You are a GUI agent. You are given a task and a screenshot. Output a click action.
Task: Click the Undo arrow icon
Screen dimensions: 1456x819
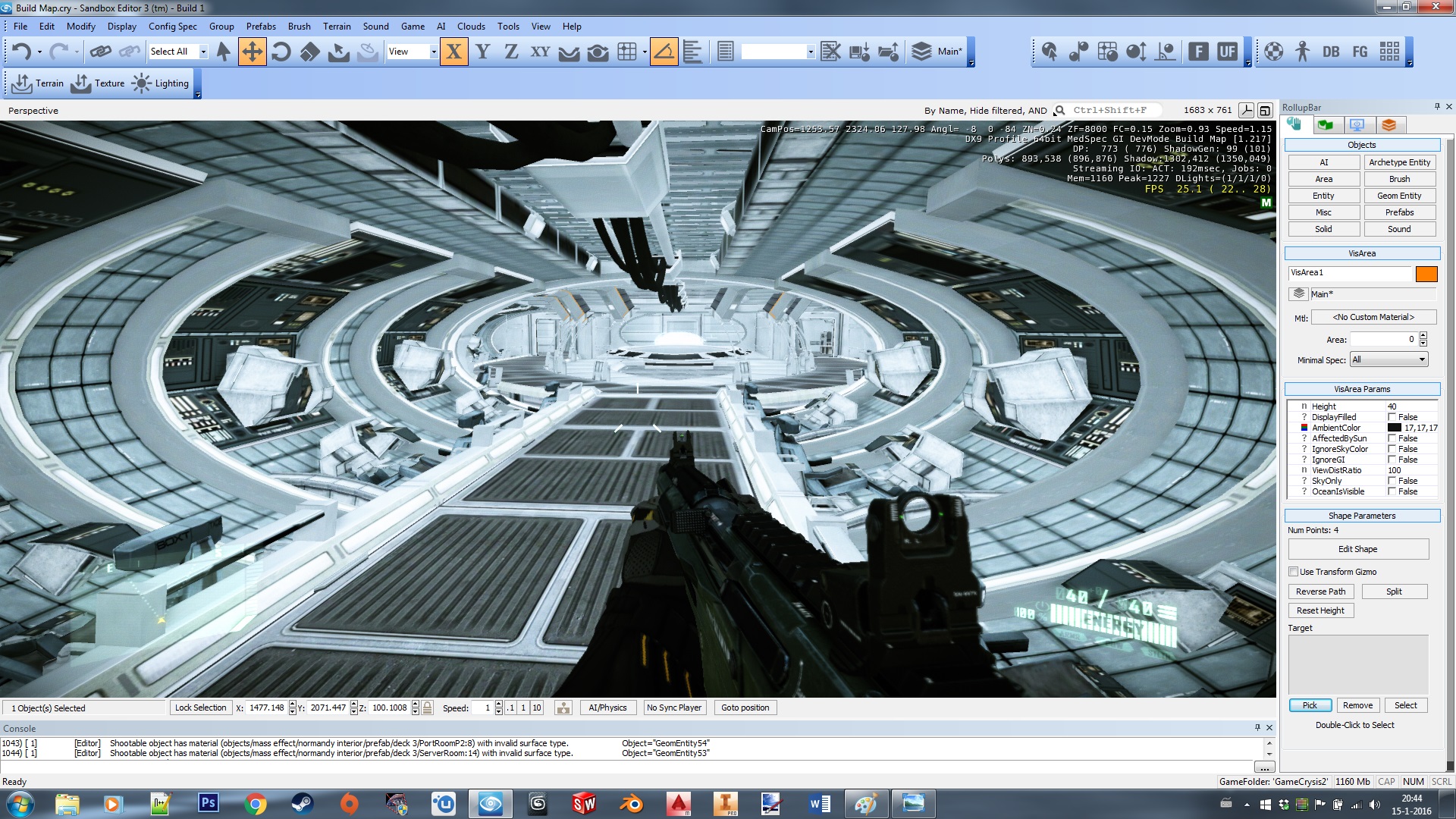pyautogui.click(x=21, y=52)
